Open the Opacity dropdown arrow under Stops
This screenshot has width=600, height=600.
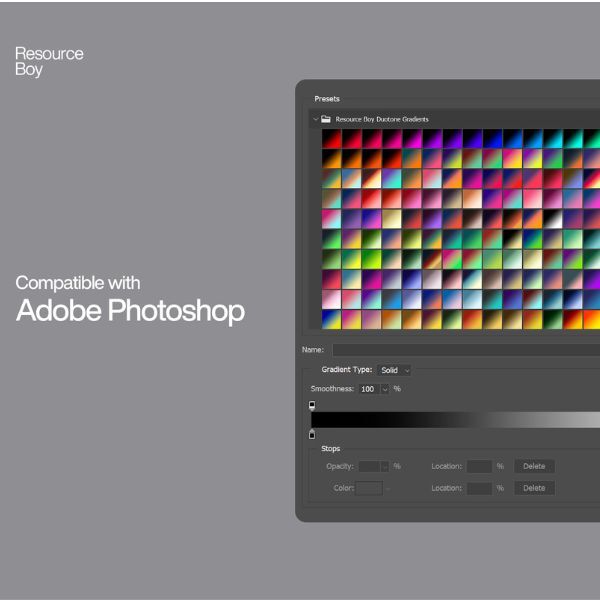pyautogui.click(x=385, y=466)
